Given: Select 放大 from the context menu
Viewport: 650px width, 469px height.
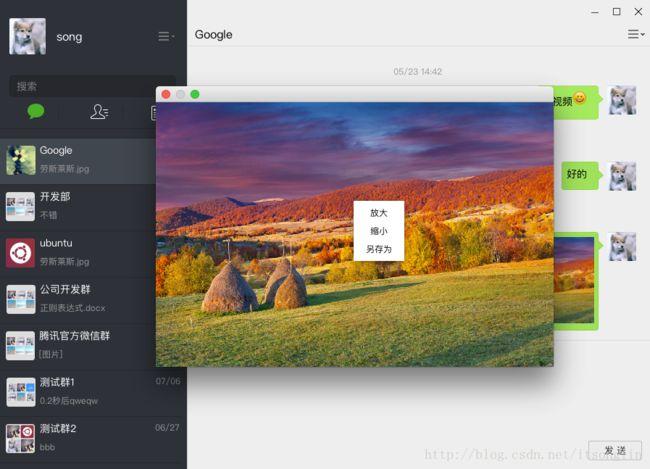Looking at the screenshot, I should point(378,213).
